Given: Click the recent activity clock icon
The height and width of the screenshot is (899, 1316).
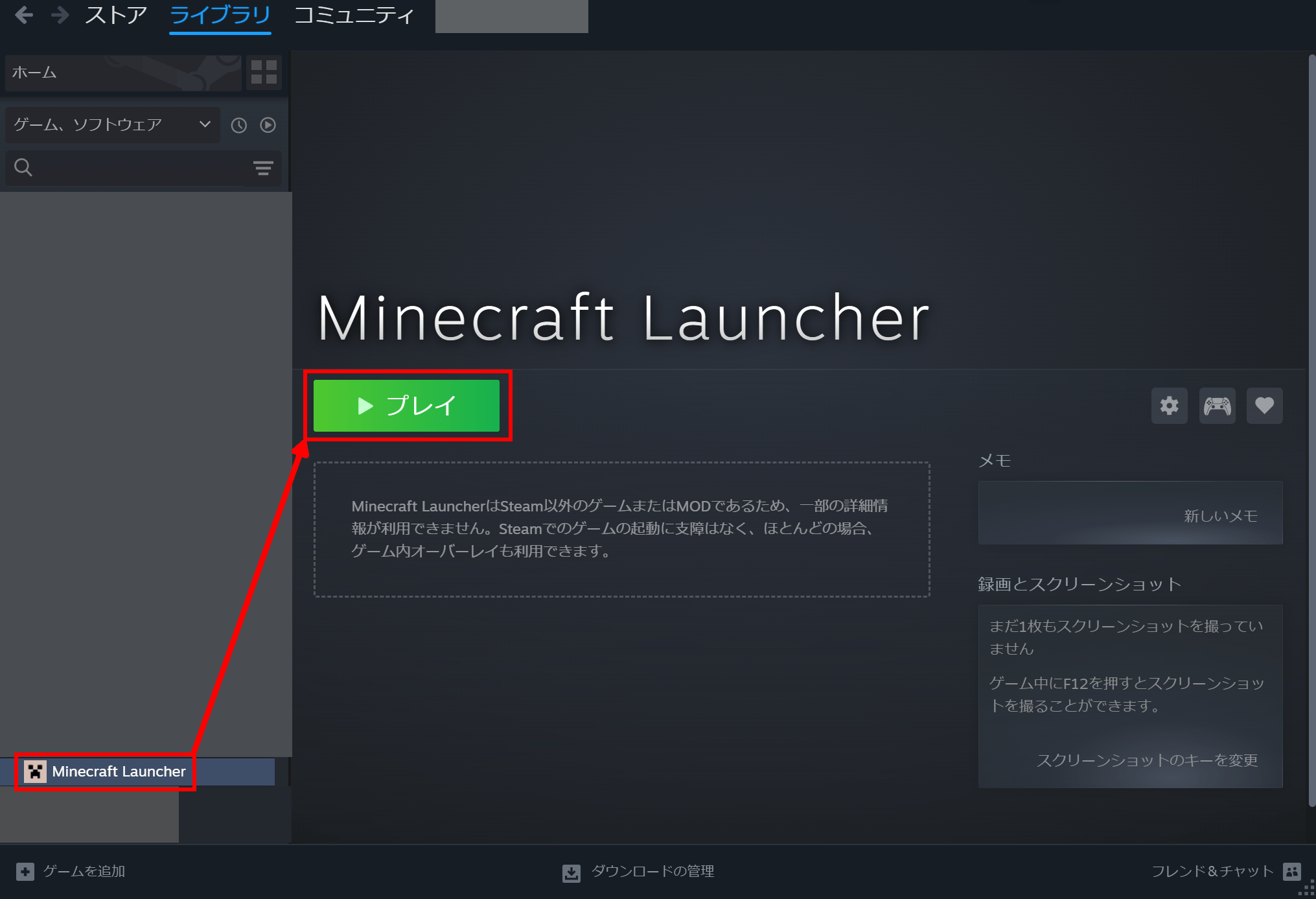Looking at the screenshot, I should 239,125.
